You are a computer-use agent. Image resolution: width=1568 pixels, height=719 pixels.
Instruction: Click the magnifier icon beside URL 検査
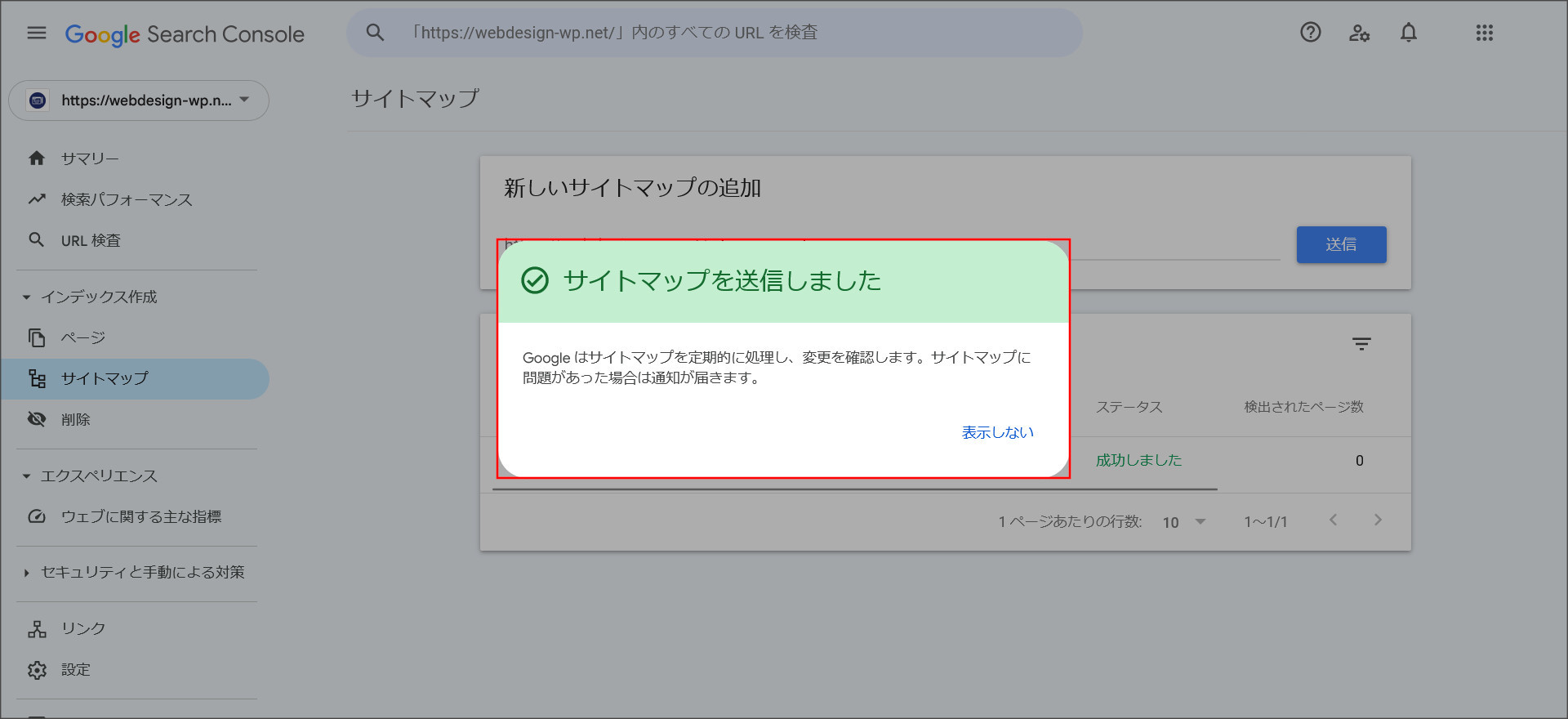(x=37, y=240)
